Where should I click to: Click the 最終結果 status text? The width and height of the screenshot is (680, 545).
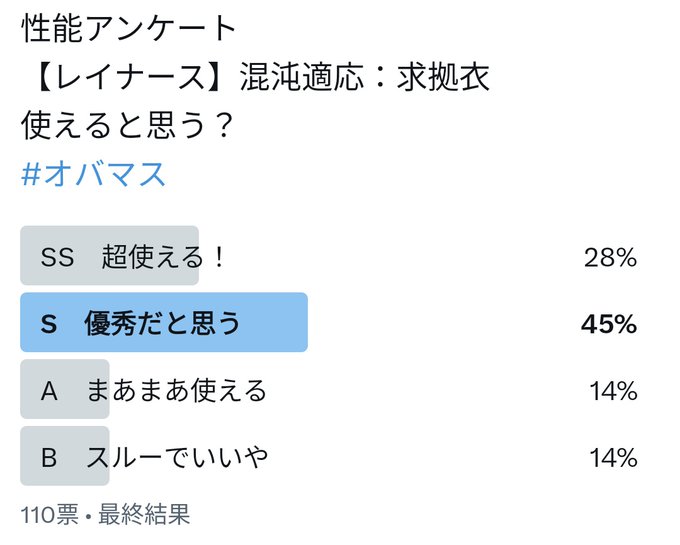144,515
